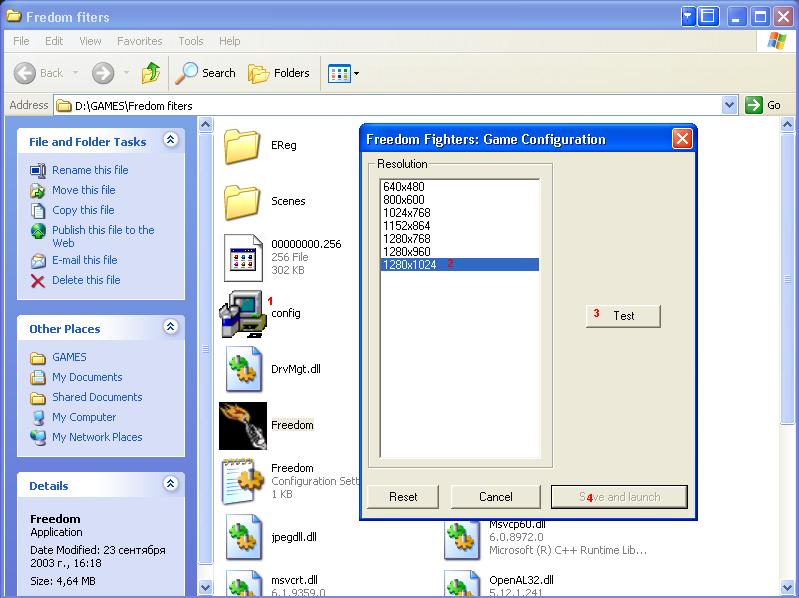799x598 pixels.
Task: Click the Reset button
Action: (403, 497)
